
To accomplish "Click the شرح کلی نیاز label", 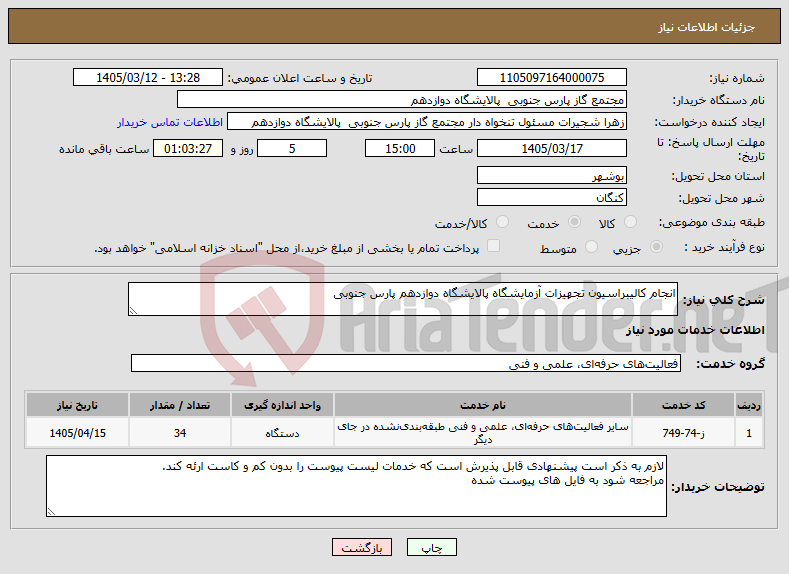I will pyautogui.click(x=723, y=300).
